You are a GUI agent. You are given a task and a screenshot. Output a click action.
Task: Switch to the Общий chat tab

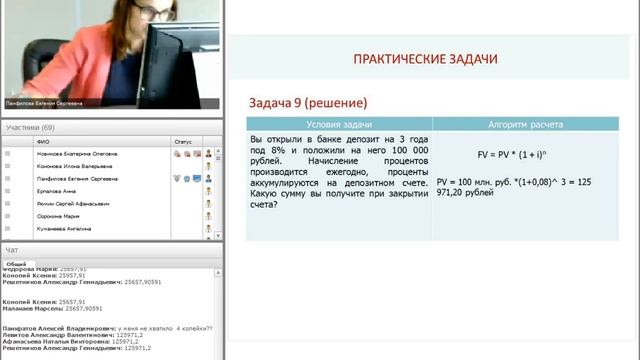click(16, 264)
